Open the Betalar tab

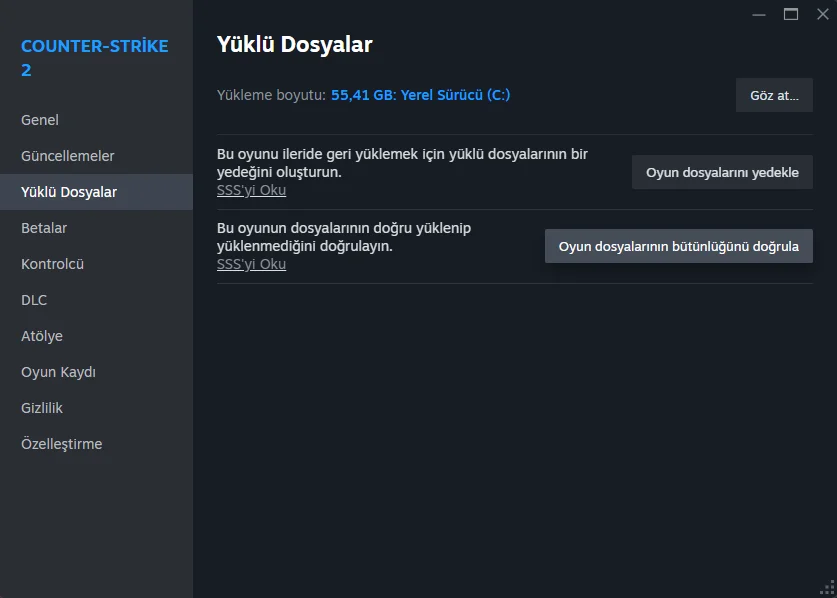(x=96, y=228)
